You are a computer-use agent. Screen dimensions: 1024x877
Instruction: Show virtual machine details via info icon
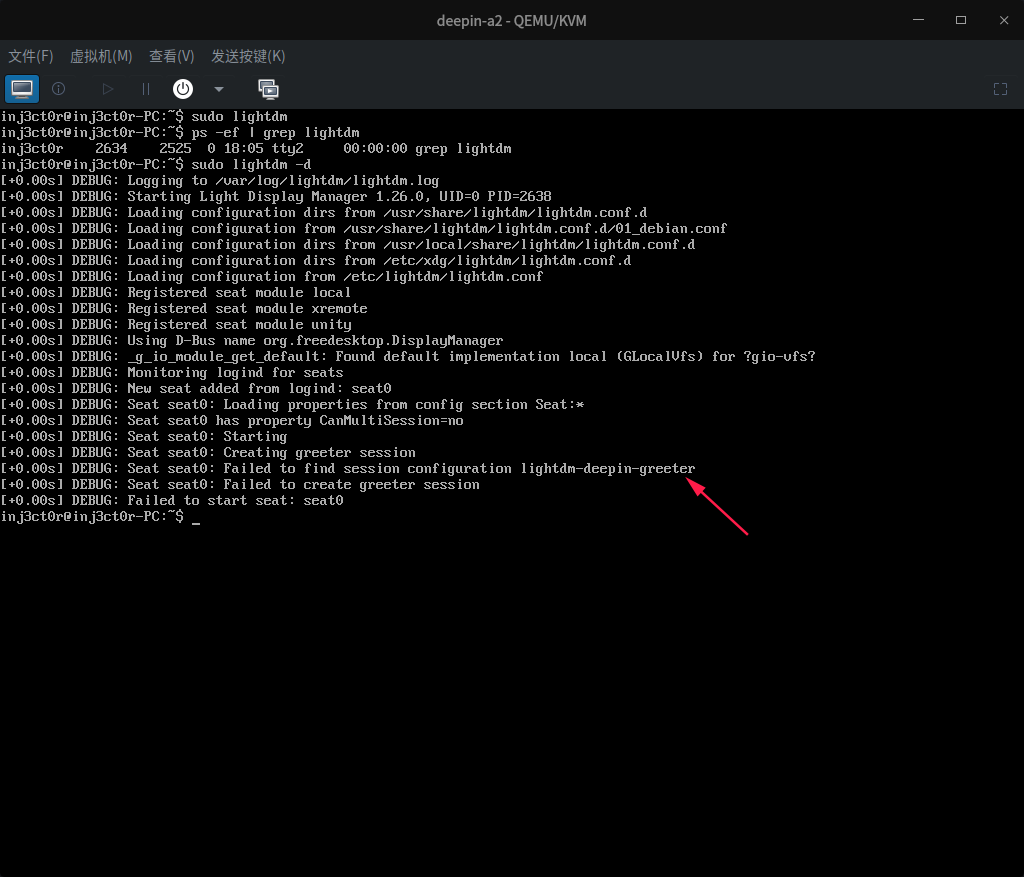coord(58,89)
